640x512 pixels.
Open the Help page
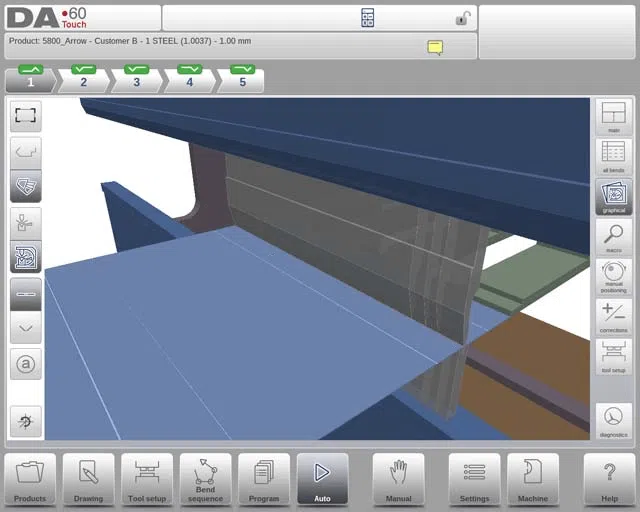pos(609,479)
